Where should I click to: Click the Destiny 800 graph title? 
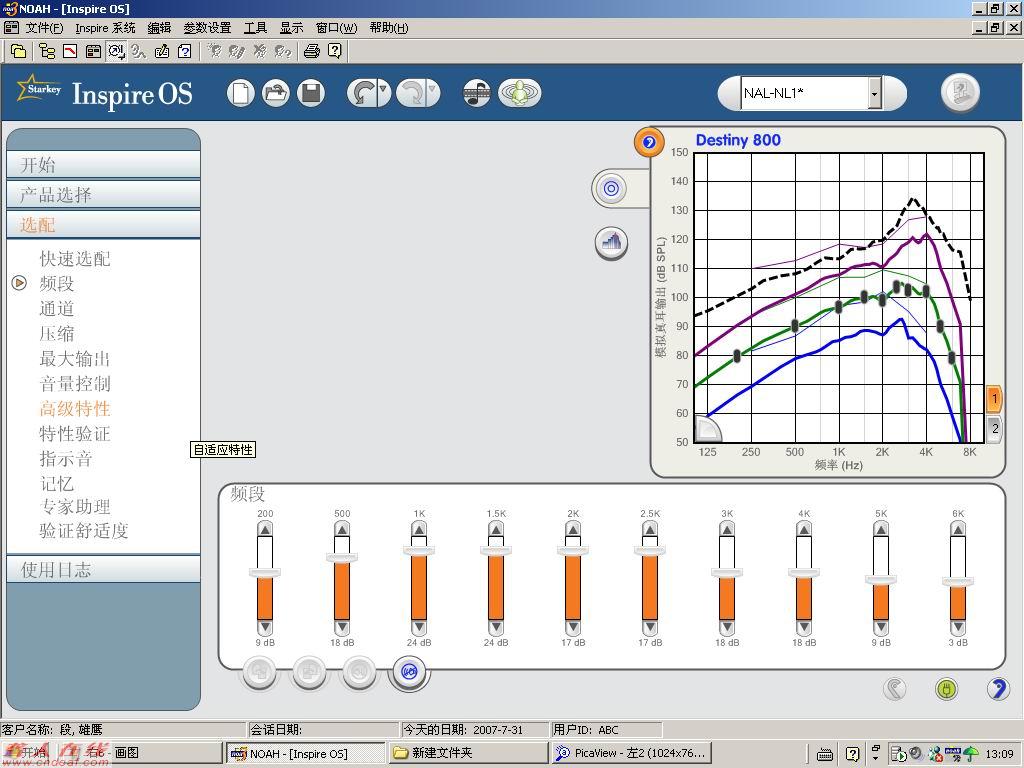click(x=738, y=140)
